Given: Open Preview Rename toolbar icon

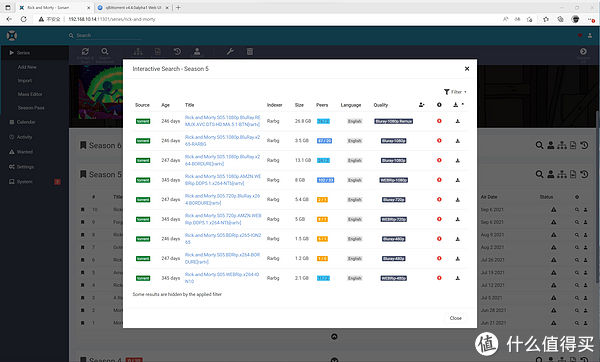Looking at the screenshot, I should [138, 52].
